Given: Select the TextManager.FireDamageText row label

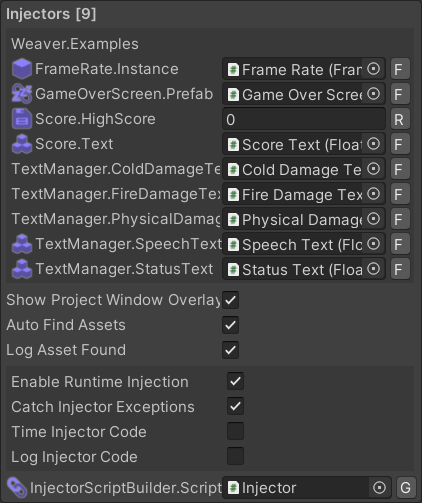Looking at the screenshot, I should coord(116,194).
